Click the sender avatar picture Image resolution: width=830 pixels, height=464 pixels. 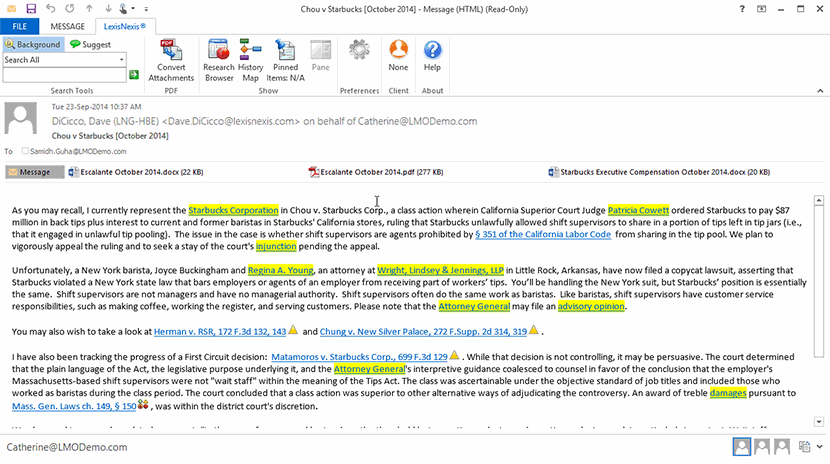pos(21,118)
